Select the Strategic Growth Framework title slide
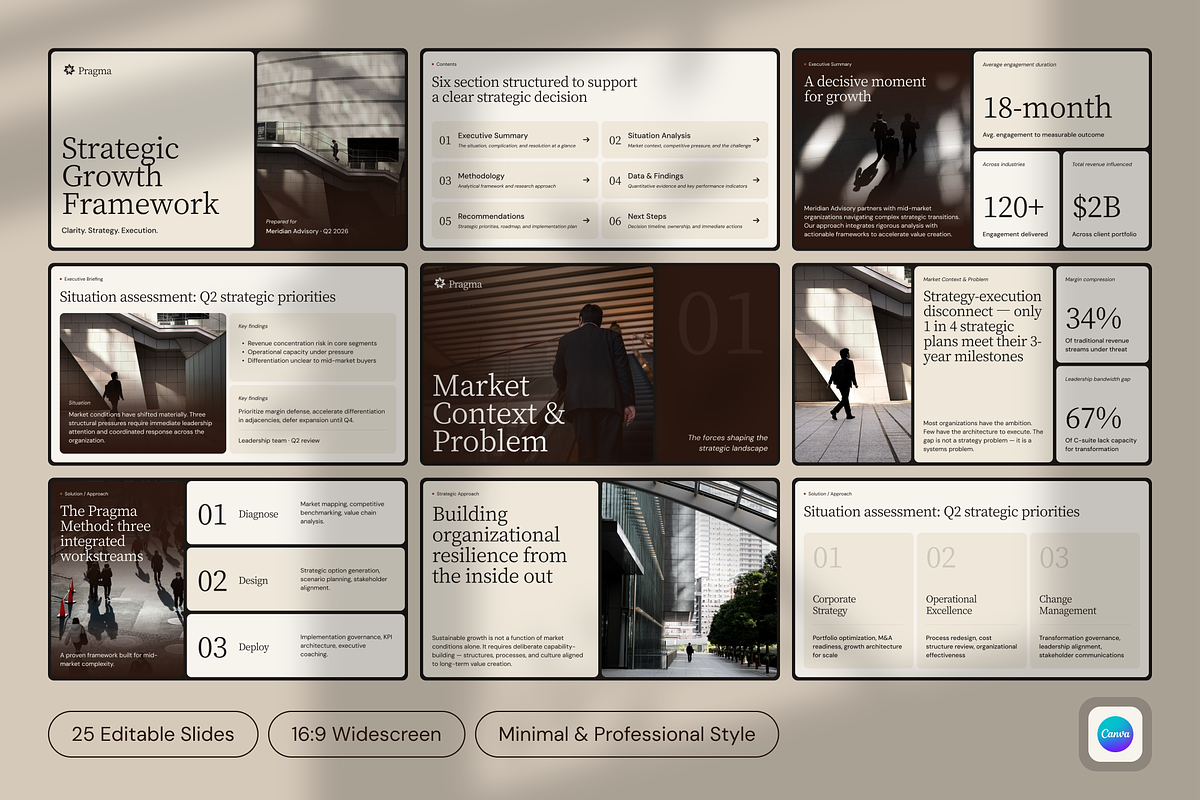The width and height of the screenshot is (1200, 800). (x=228, y=150)
